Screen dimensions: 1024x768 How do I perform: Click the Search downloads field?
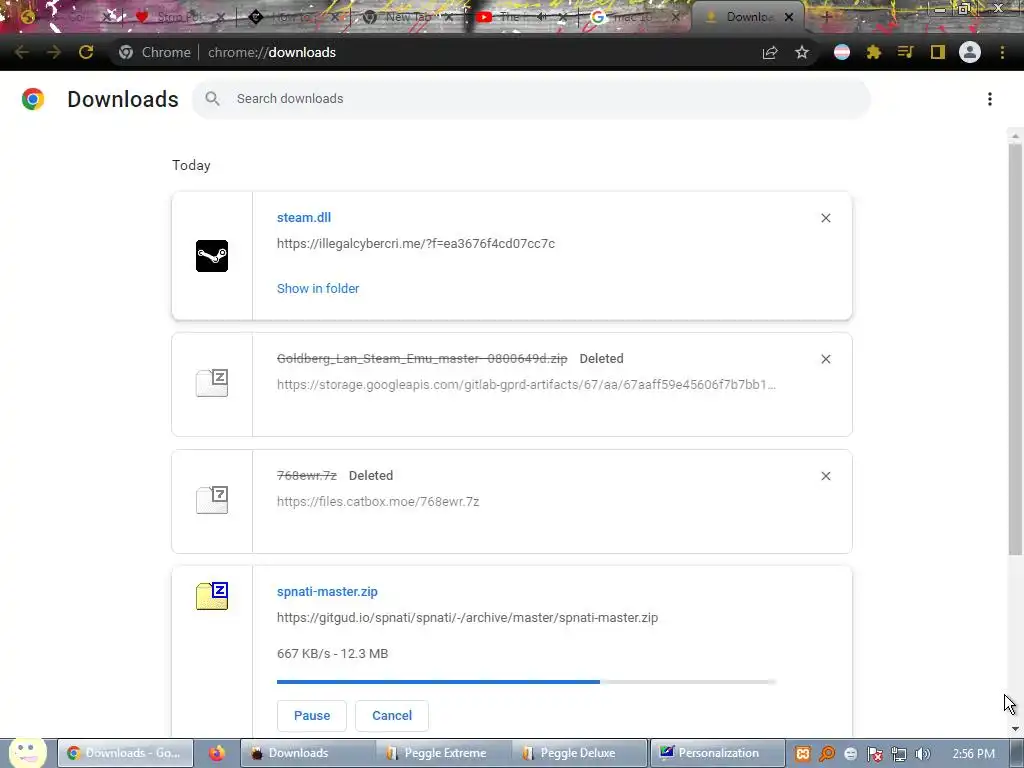(x=531, y=99)
